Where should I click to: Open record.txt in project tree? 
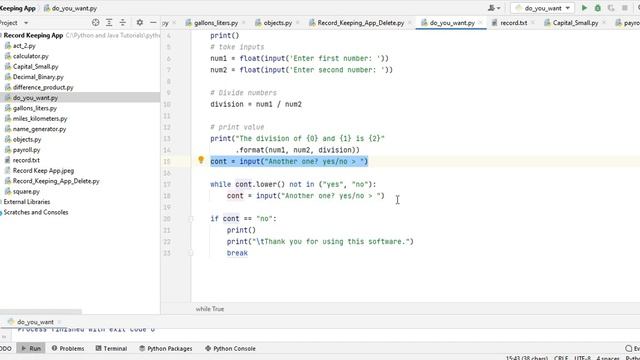pos(26,160)
